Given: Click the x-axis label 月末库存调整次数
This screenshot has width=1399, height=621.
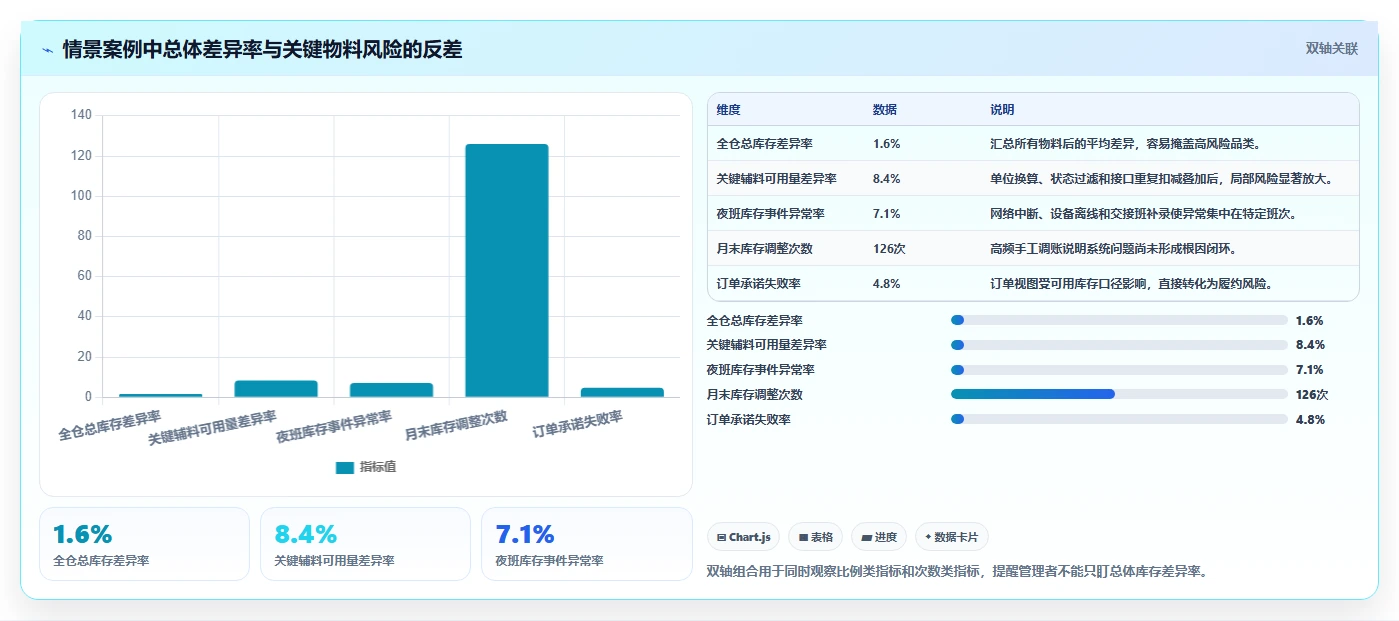Looking at the screenshot, I should (x=456, y=426).
